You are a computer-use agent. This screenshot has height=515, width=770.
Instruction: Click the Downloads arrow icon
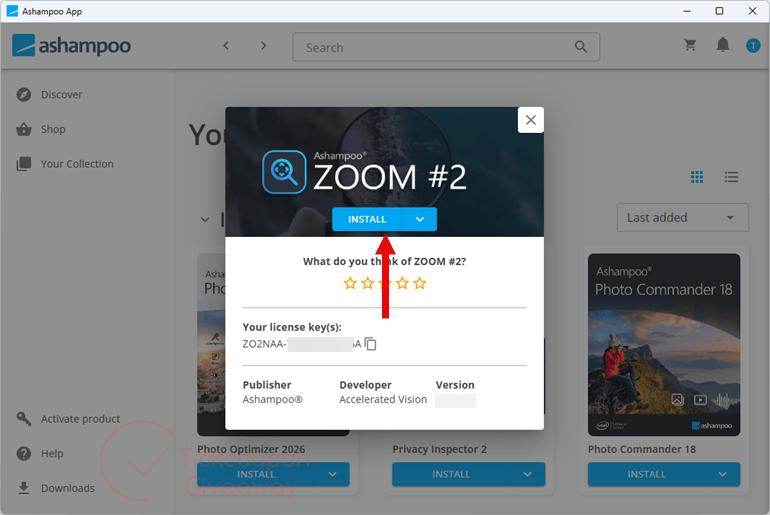pos(24,488)
